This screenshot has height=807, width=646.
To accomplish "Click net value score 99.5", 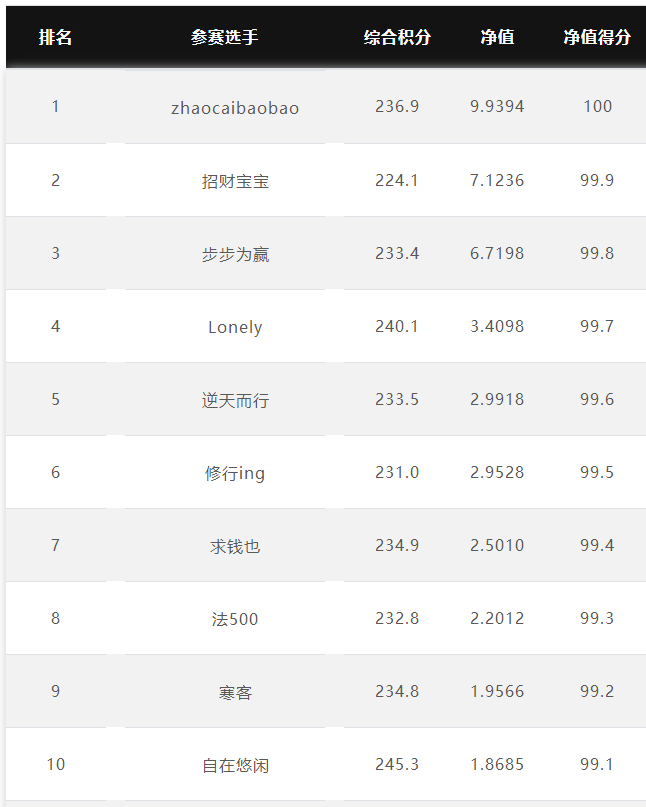I will [597, 472].
